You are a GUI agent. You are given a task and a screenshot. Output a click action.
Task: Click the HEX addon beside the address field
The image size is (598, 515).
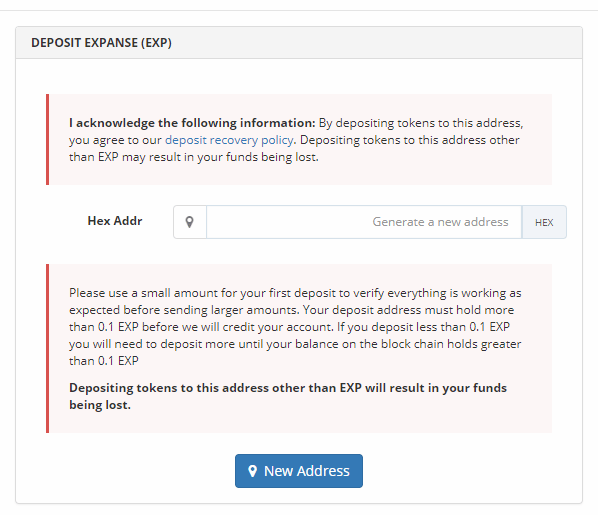(544, 222)
